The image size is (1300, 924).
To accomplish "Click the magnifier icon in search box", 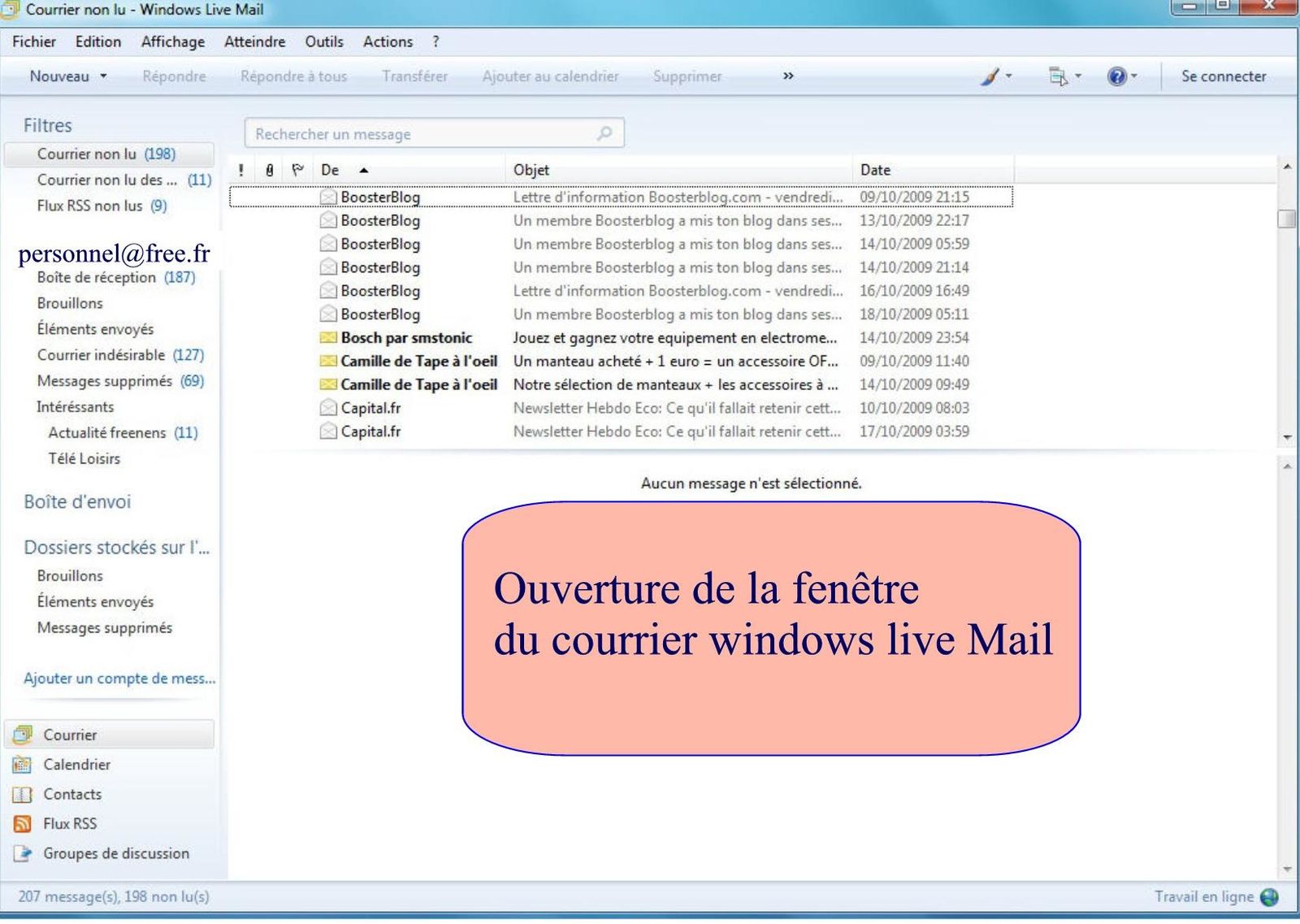I will (x=604, y=133).
